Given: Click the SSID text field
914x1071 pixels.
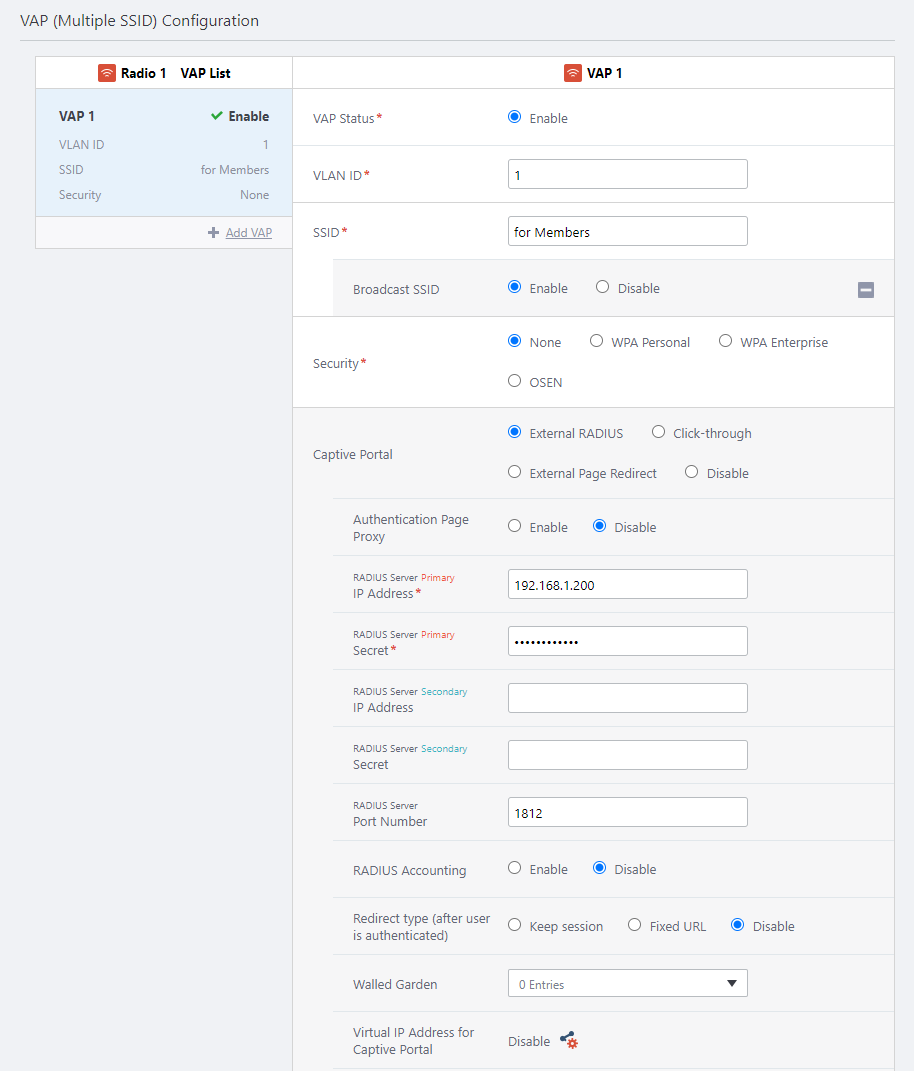Looking at the screenshot, I should pos(627,232).
